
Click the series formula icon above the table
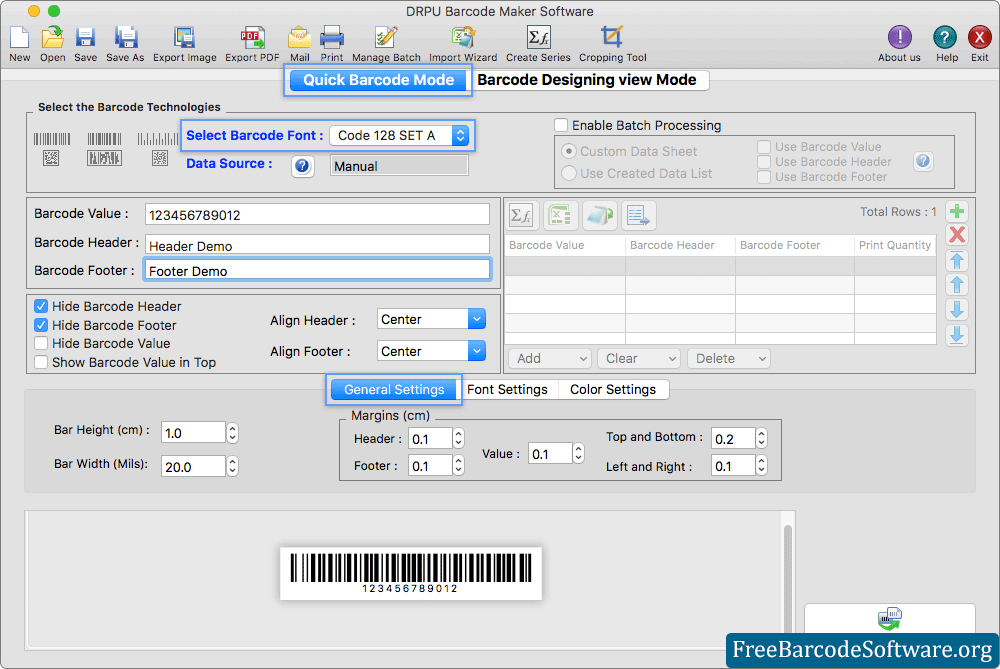click(522, 216)
